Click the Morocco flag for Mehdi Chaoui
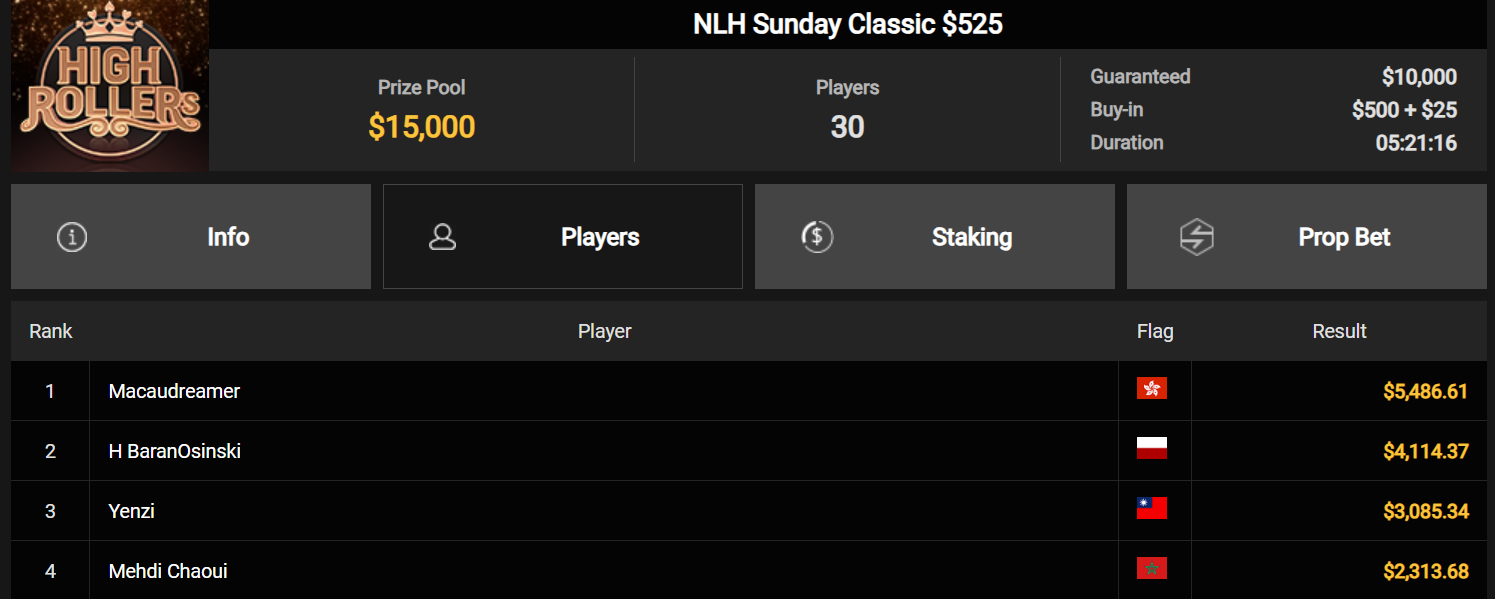Screen dimensions: 1495x599 [x=1152, y=569]
